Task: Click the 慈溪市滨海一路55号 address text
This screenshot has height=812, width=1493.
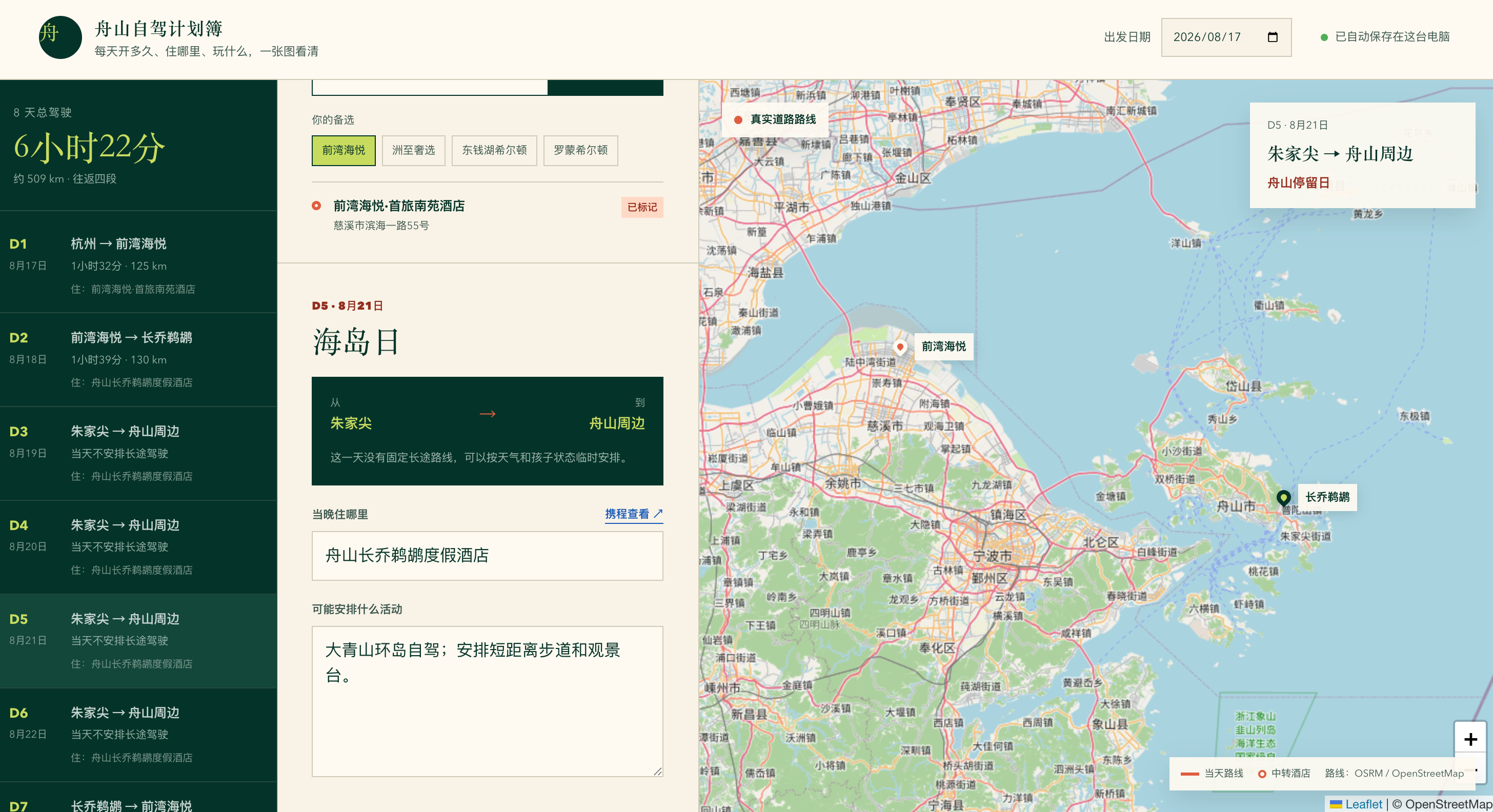Action: (x=381, y=226)
